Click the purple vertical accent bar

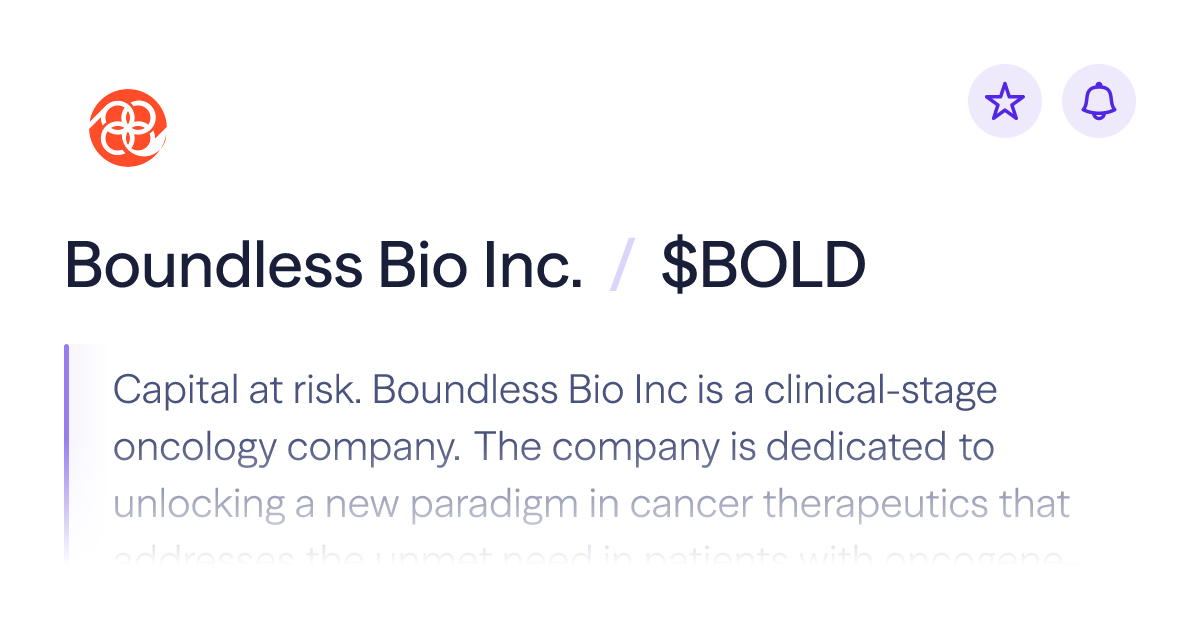click(68, 450)
